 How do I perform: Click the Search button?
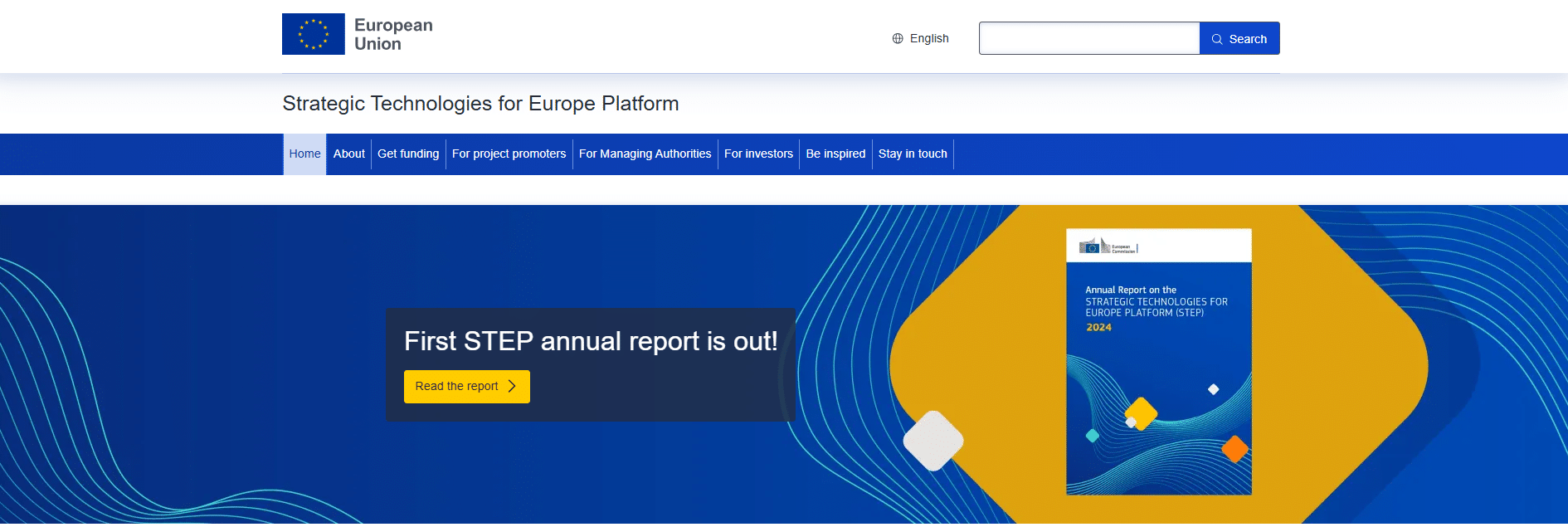coord(1239,38)
